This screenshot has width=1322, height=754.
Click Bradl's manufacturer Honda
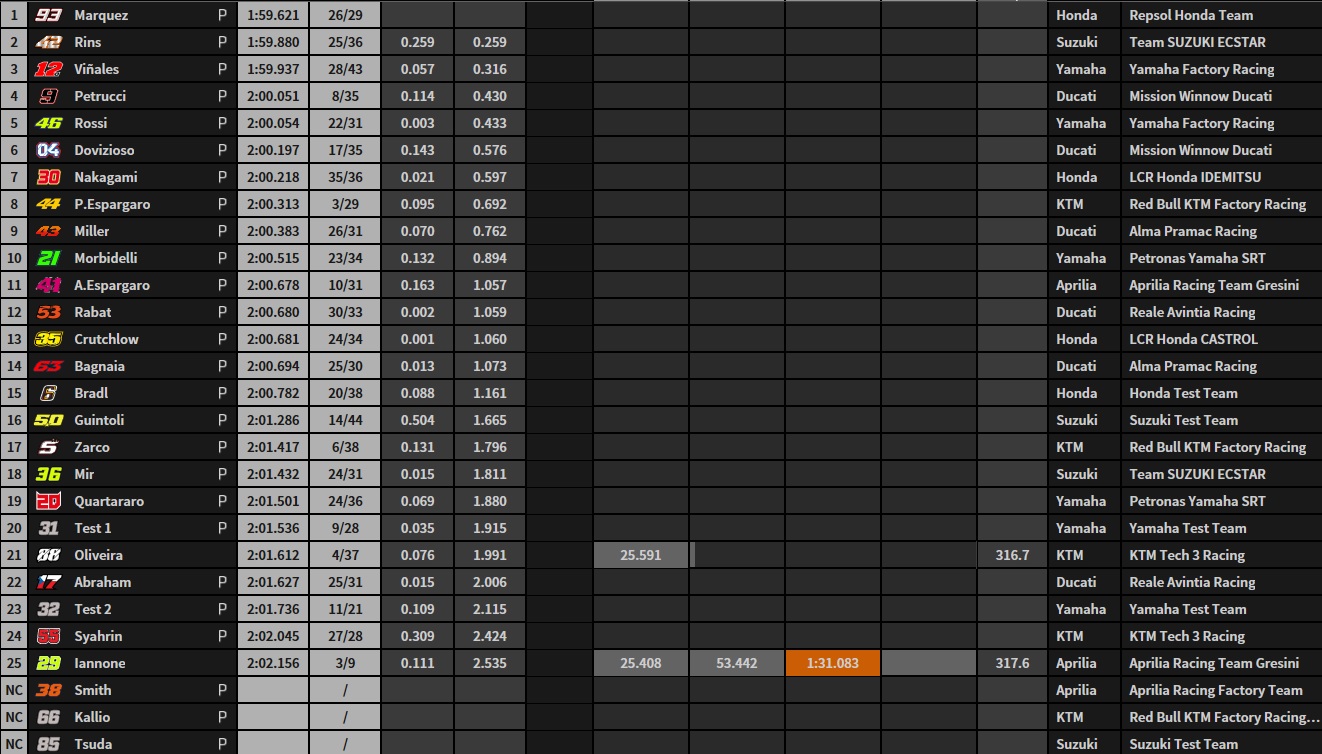pos(1076,393)
